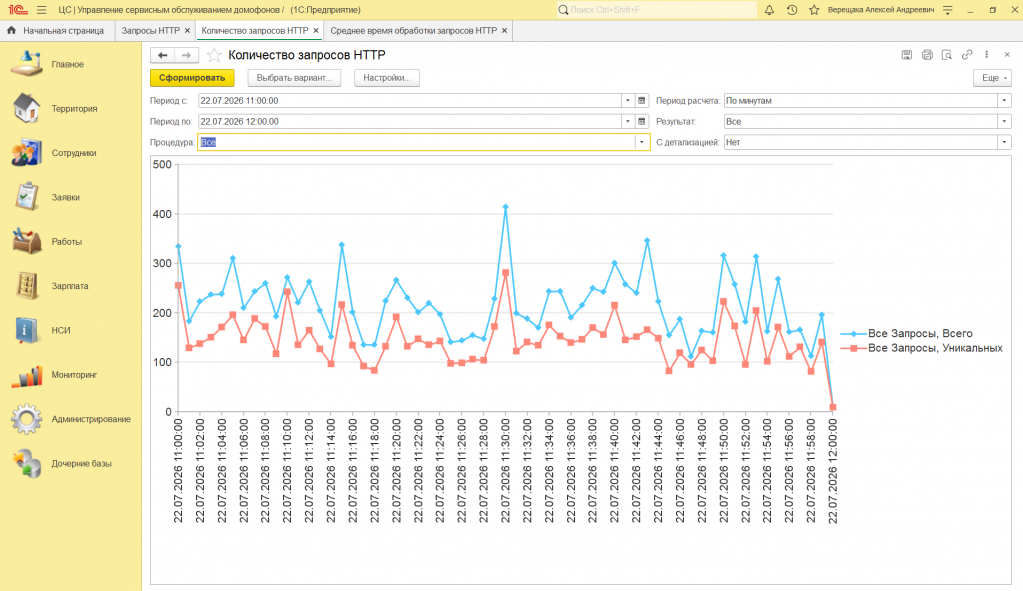Viewport: 1023px width, 591px height.
Task: Switch to the Запросы HTTP tab
Action: [x=151, y=31]
